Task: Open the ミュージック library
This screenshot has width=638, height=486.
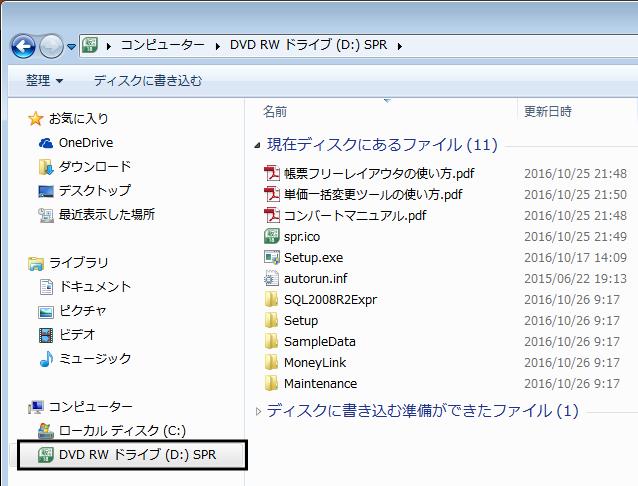Action: (95, 359)
